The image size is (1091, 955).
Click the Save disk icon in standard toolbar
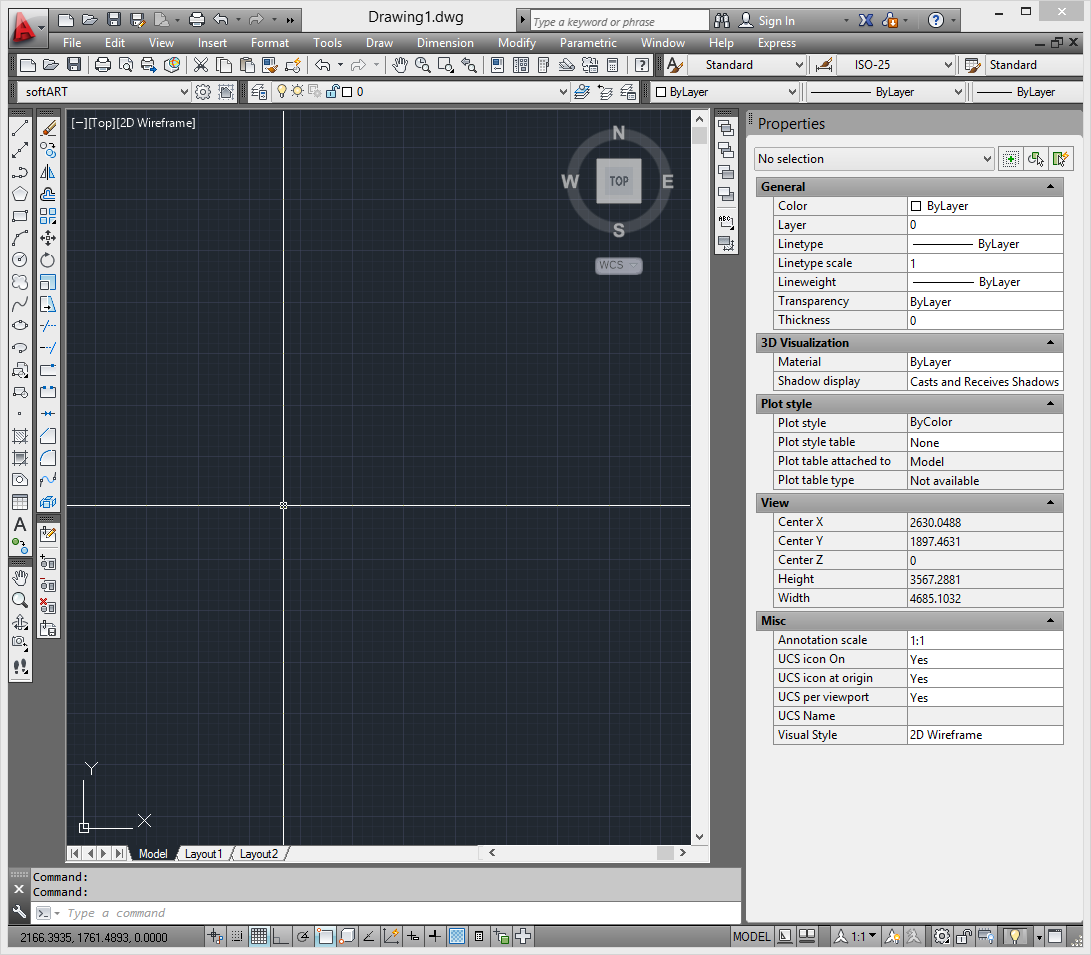[74, 65]
